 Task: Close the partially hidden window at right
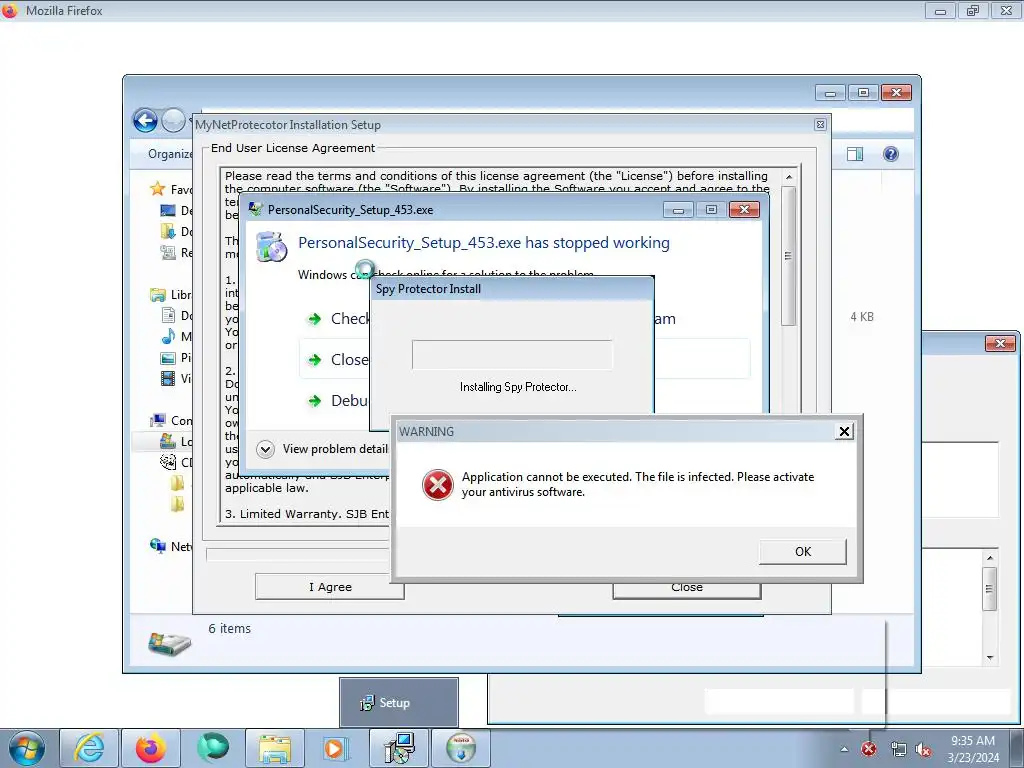point(1000,343)
